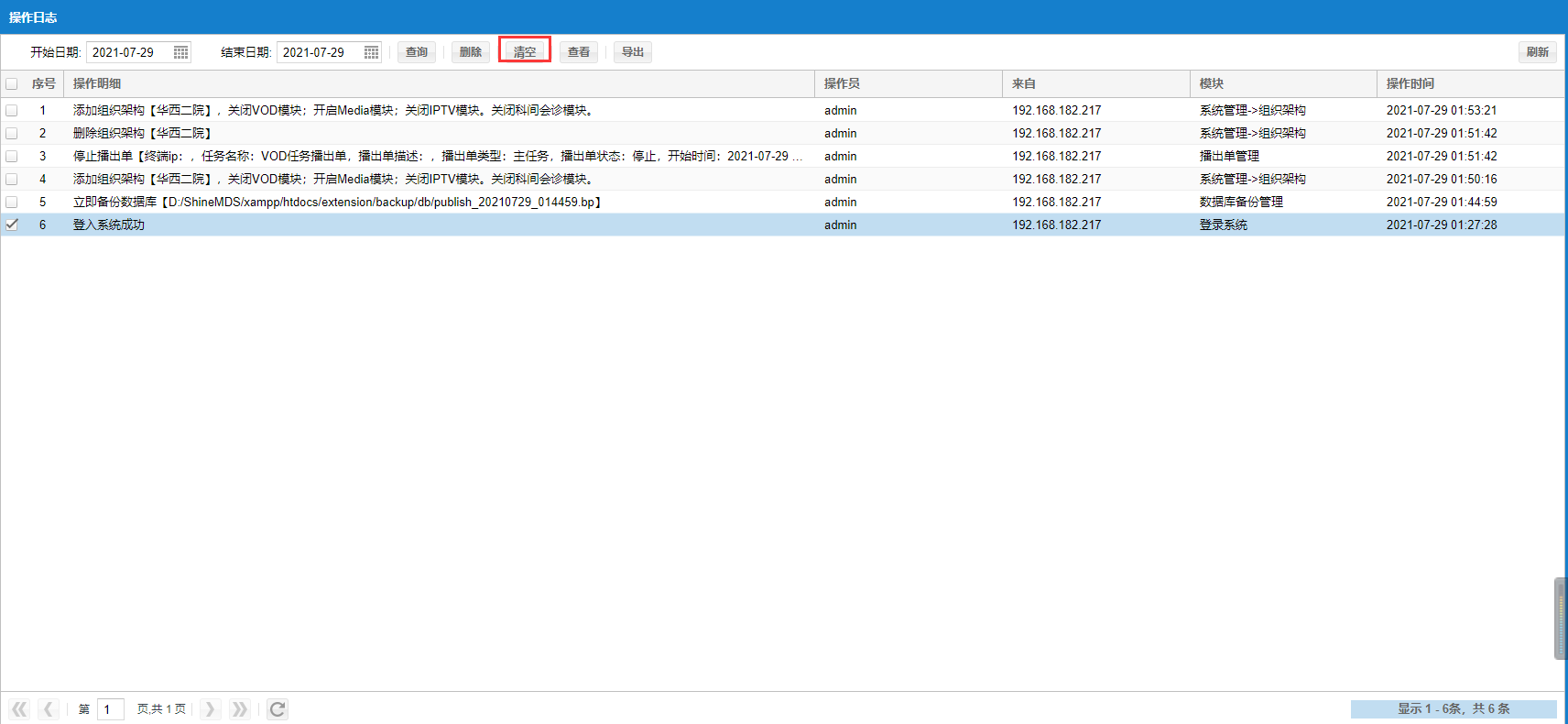This screenshot has width=1568, height=724.
Task: Click module cell '登录系统'
Action: (x=1224, y=225)
